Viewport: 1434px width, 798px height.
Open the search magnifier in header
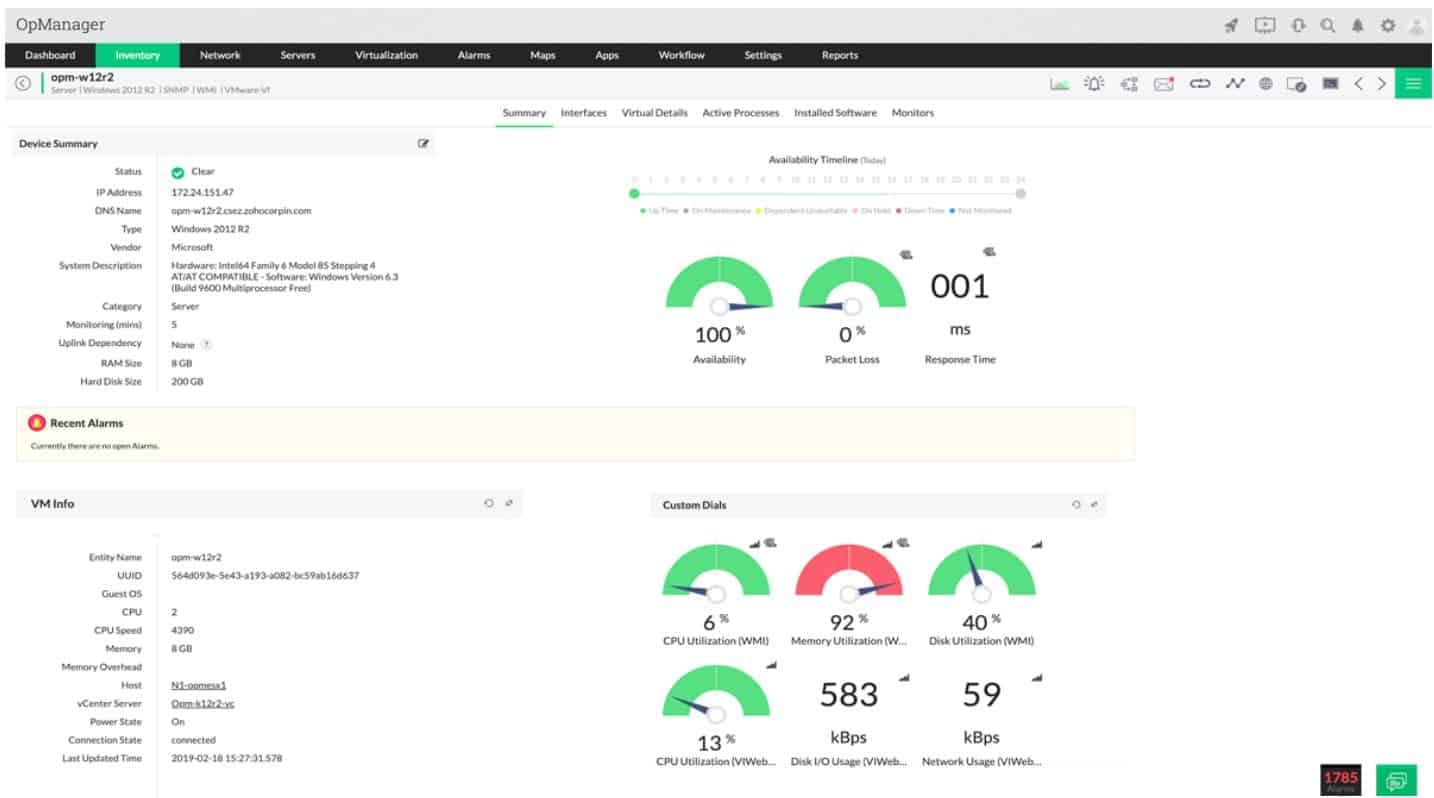coord(1327,26)
